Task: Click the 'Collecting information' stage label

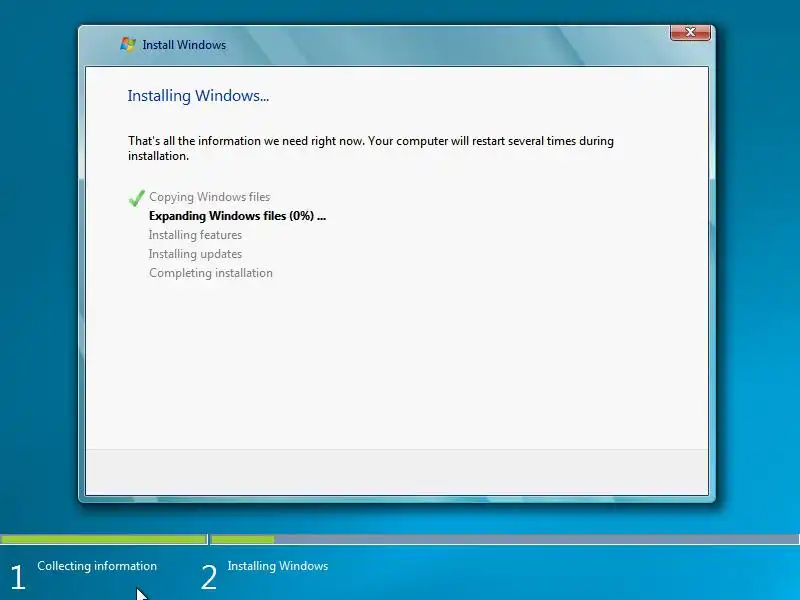Action: (x=97, y=566)
